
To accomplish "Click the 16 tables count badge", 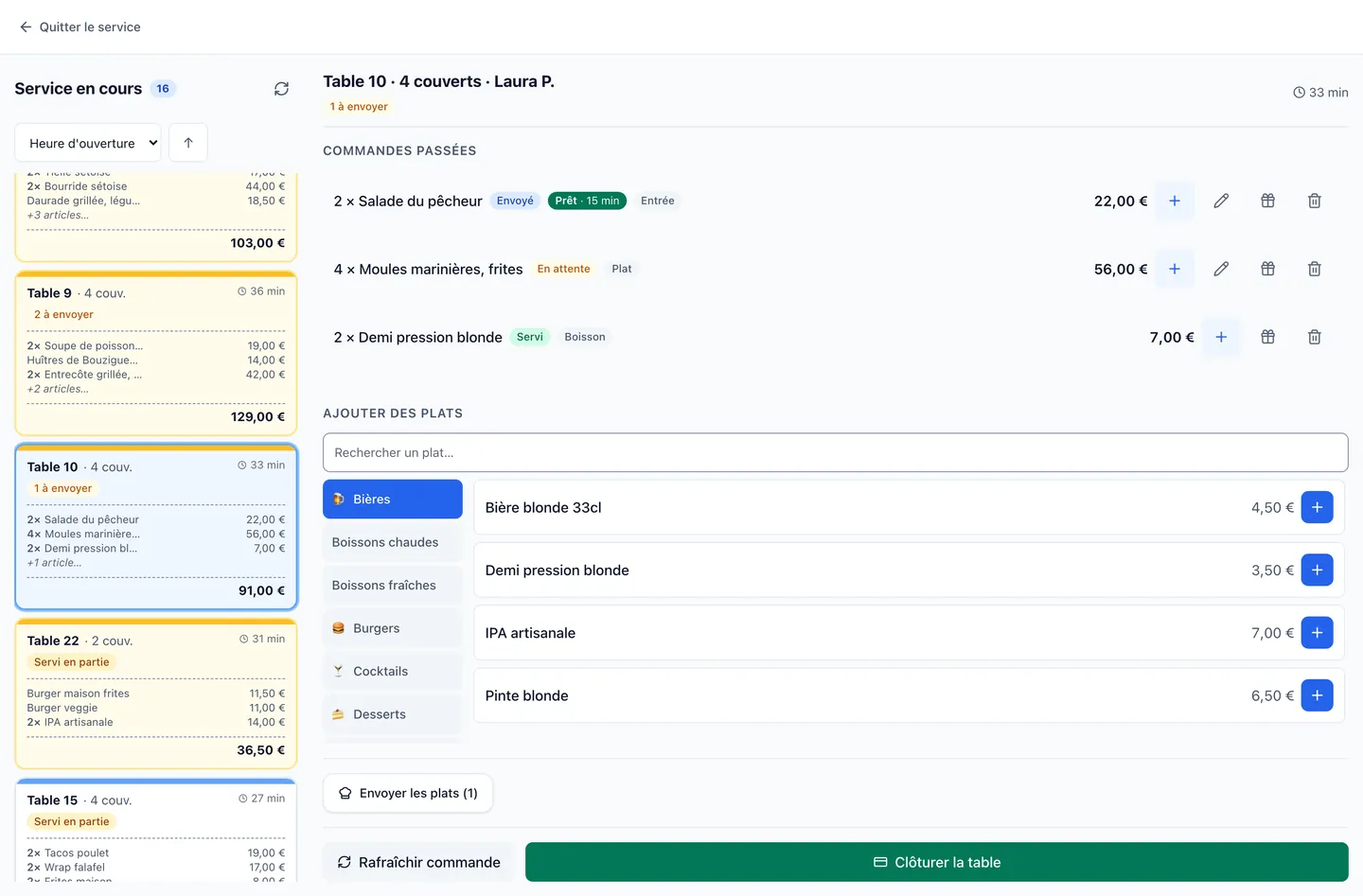I will point(163,89).
